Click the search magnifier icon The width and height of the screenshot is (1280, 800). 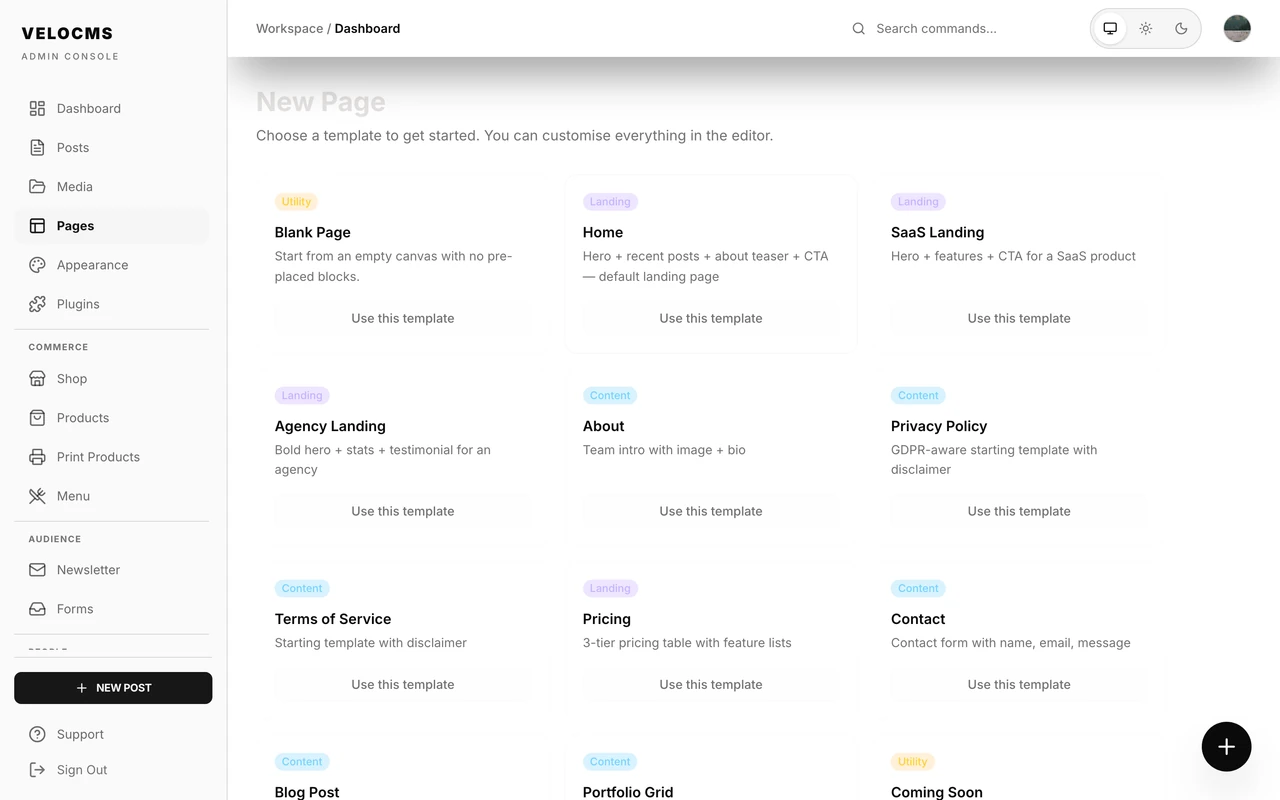(858, 29)
